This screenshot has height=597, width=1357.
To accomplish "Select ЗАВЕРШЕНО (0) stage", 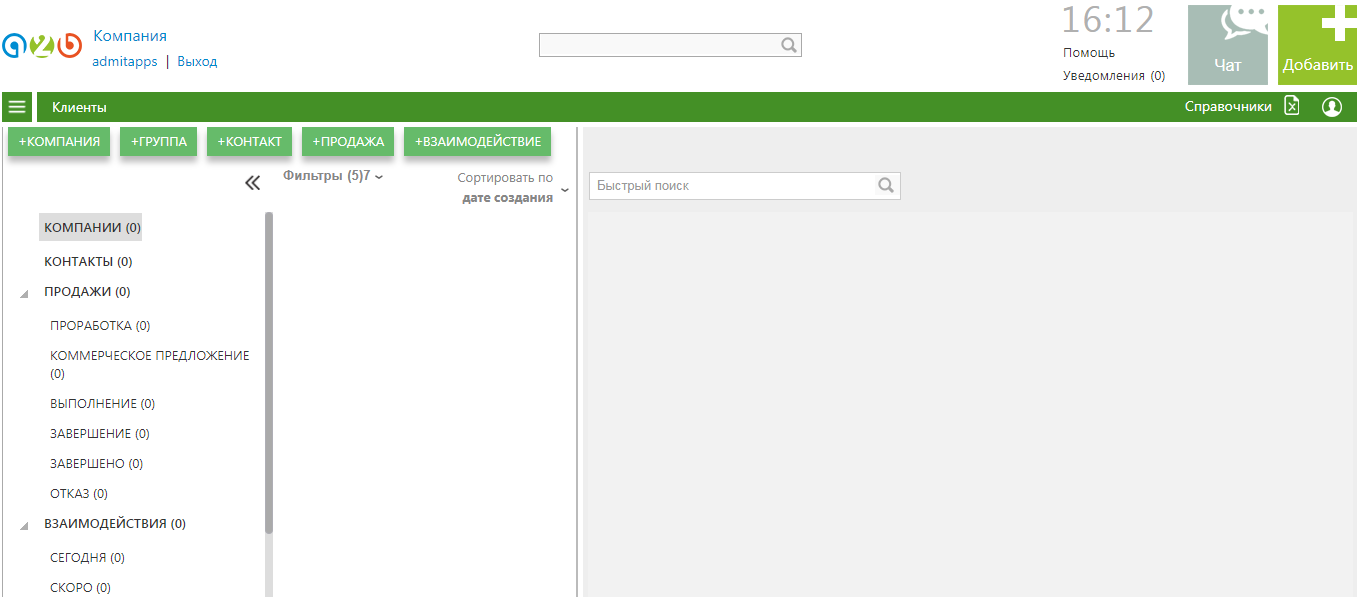I will point(96,464).
